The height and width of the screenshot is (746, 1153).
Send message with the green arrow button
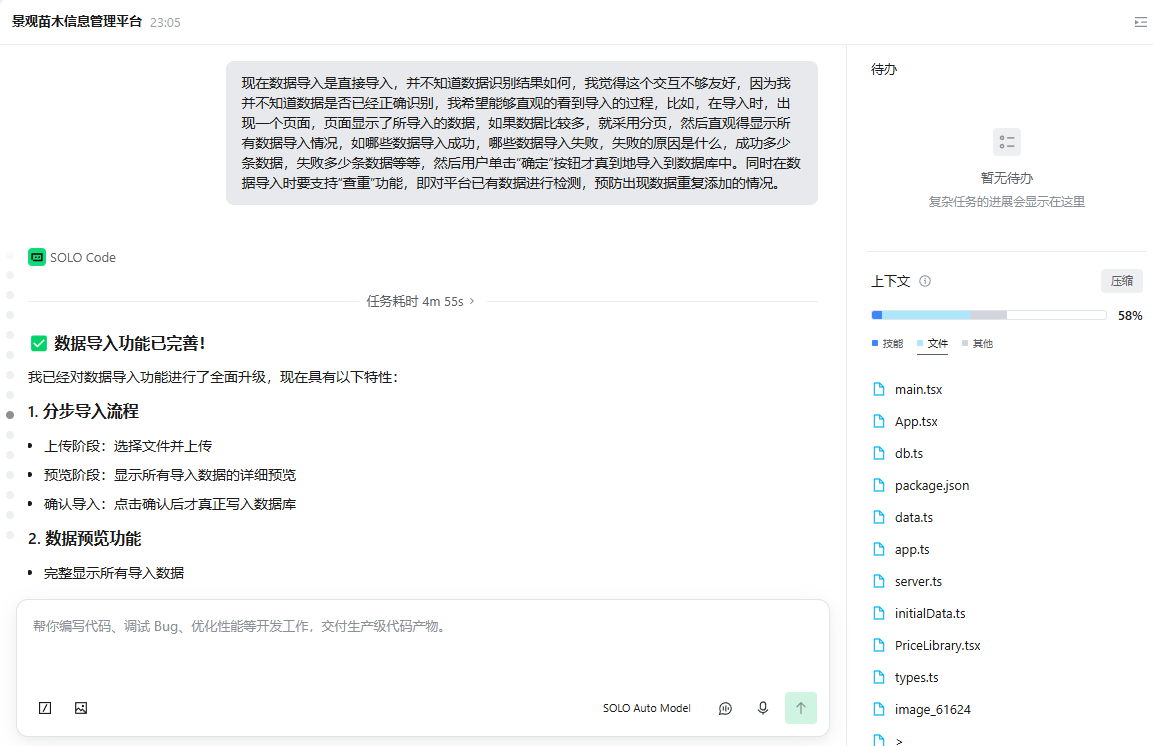pyautogui.click(x=801, y=708)
